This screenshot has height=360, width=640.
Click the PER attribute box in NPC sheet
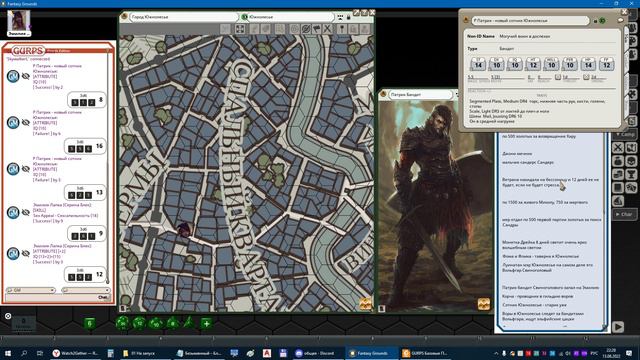point(570,64)
